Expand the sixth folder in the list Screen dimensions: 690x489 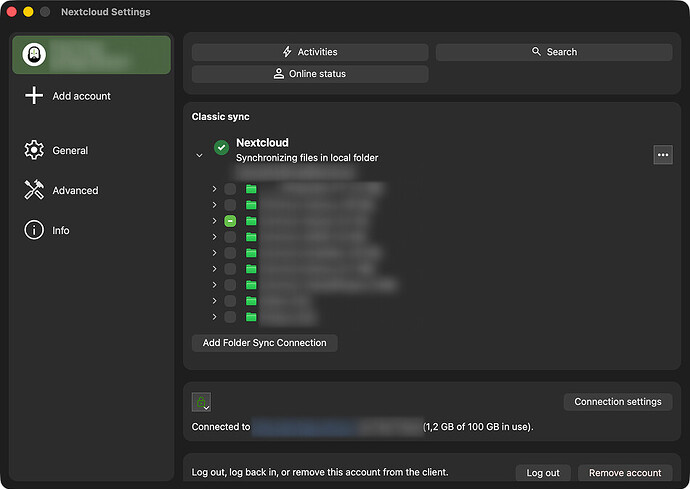pyautogui.click(x=214, y=268)
